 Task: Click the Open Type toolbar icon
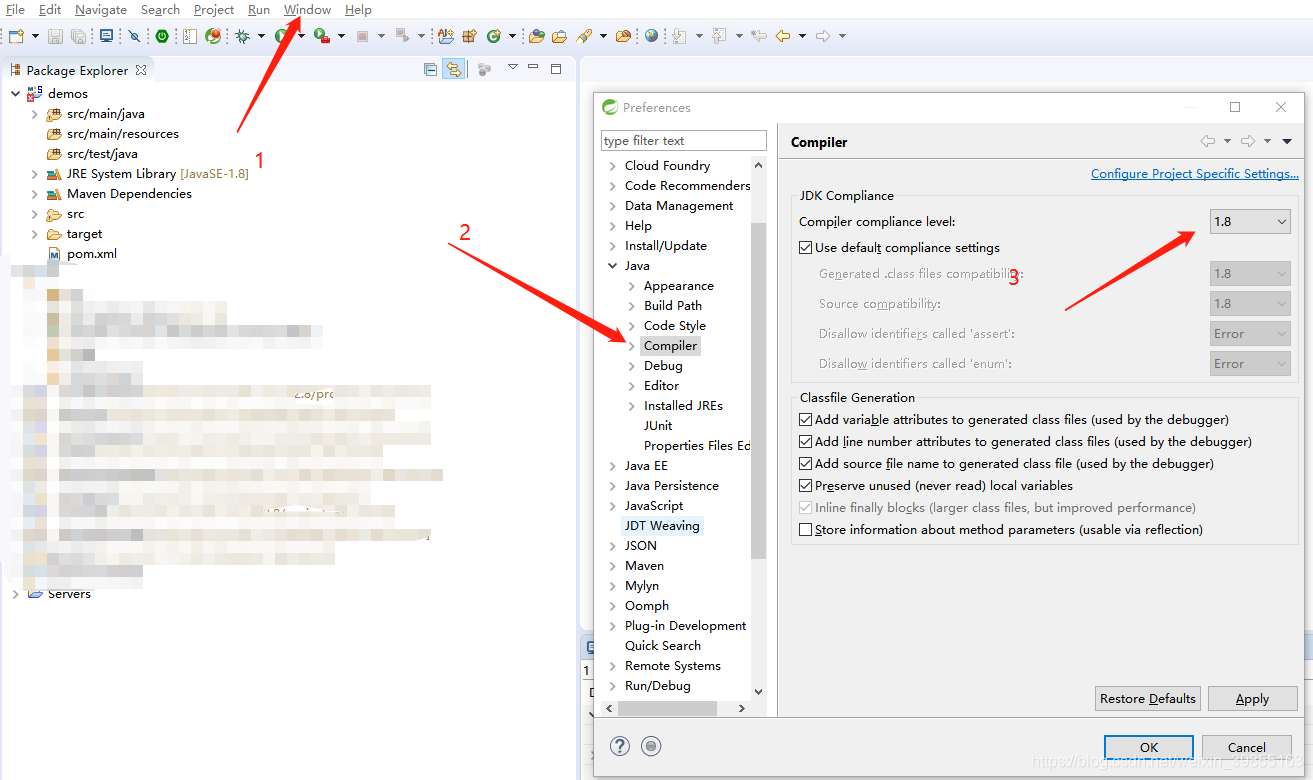[x=537, y=36]
